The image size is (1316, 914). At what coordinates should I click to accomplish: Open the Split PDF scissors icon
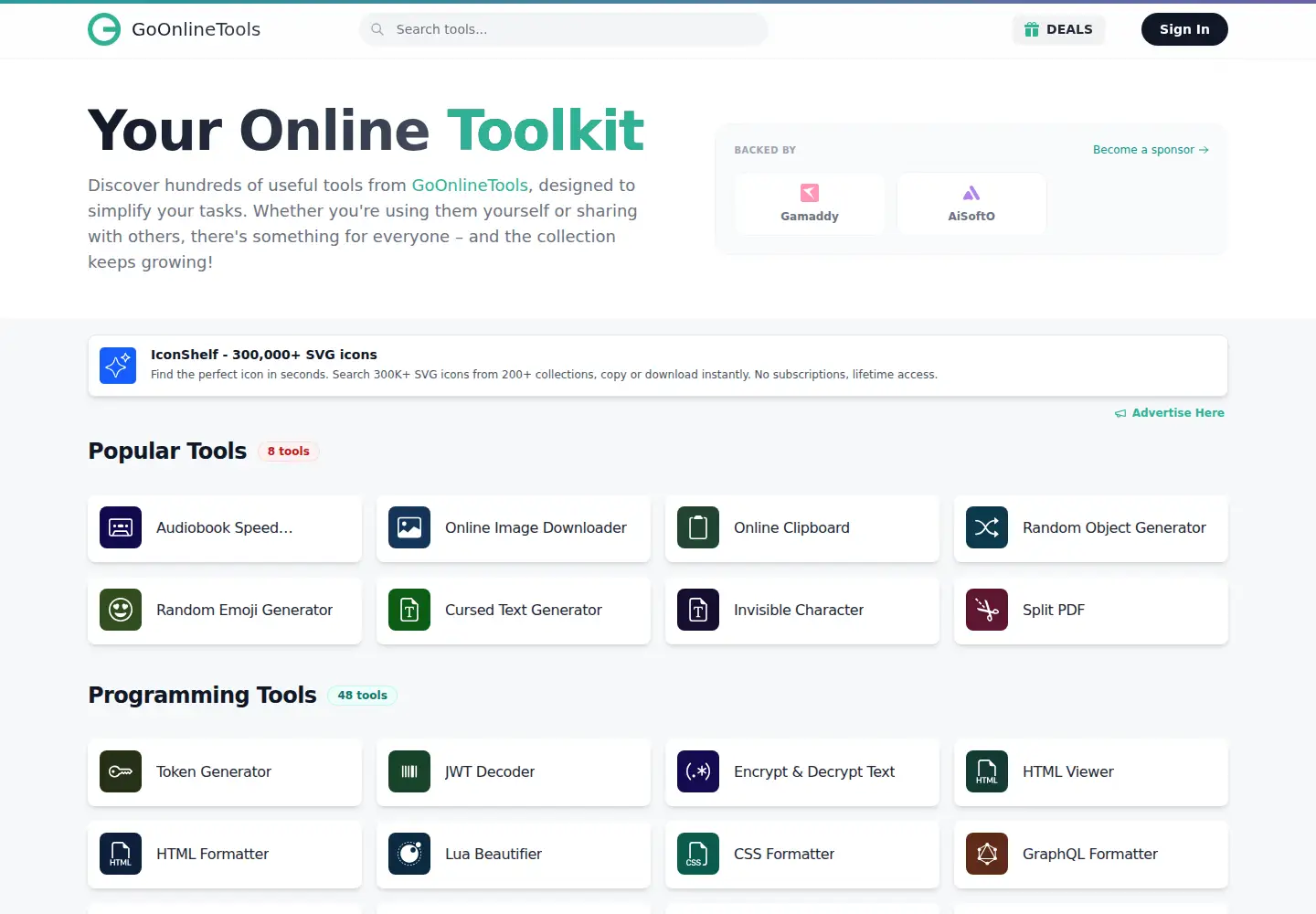click(987, 610)
